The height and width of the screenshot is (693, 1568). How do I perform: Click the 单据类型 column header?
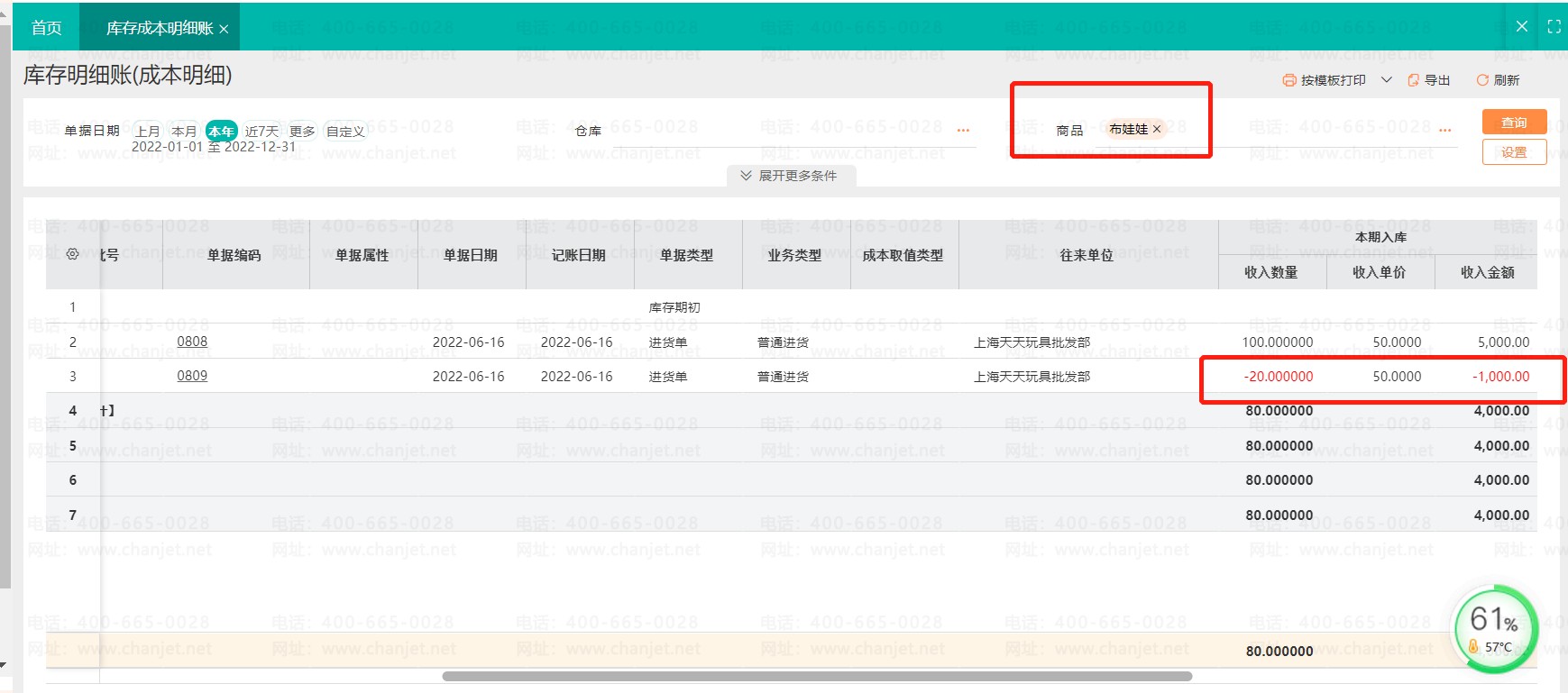click(x=687, y=255)
